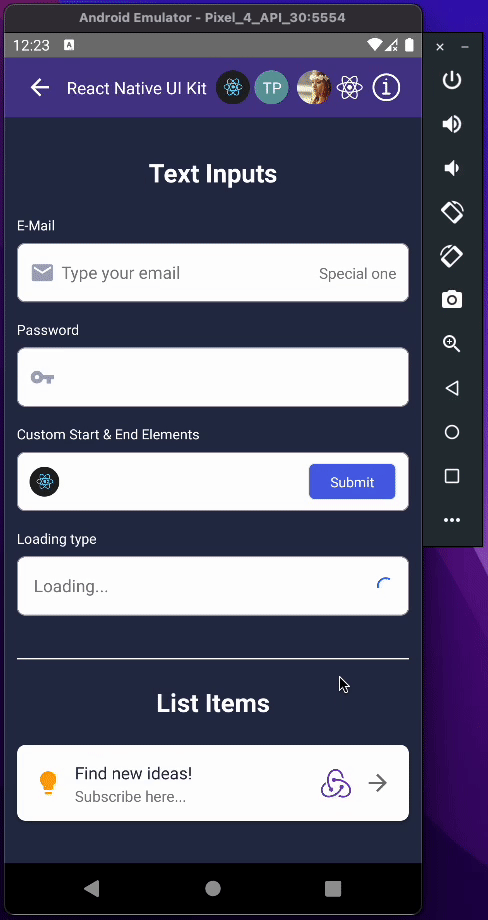Click the emulator power button
The image size is (488, 920).
coord(452,80)
